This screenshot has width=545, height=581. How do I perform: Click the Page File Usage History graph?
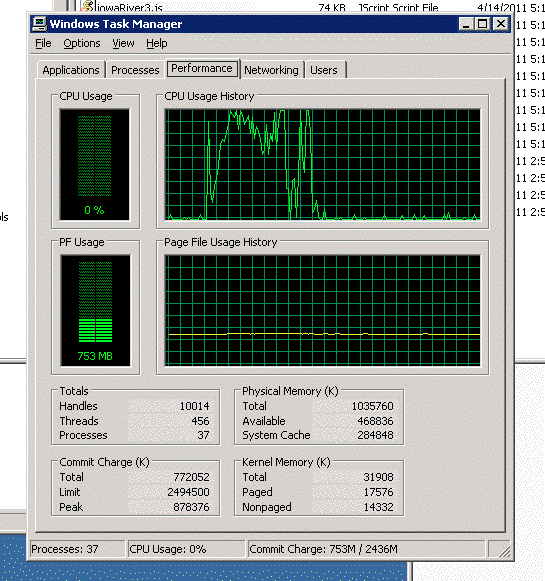click(323, 310)
